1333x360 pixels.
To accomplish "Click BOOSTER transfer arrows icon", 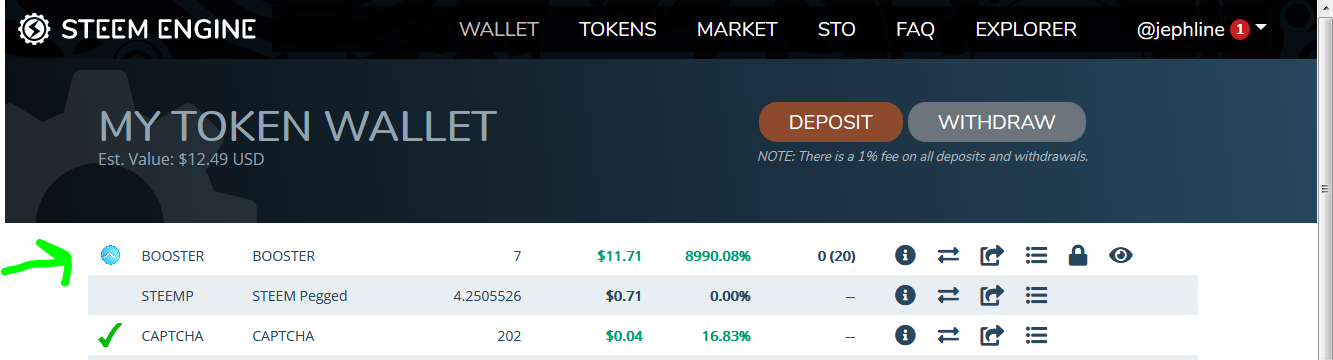I will pyautogui.click(x=948, y=256).
